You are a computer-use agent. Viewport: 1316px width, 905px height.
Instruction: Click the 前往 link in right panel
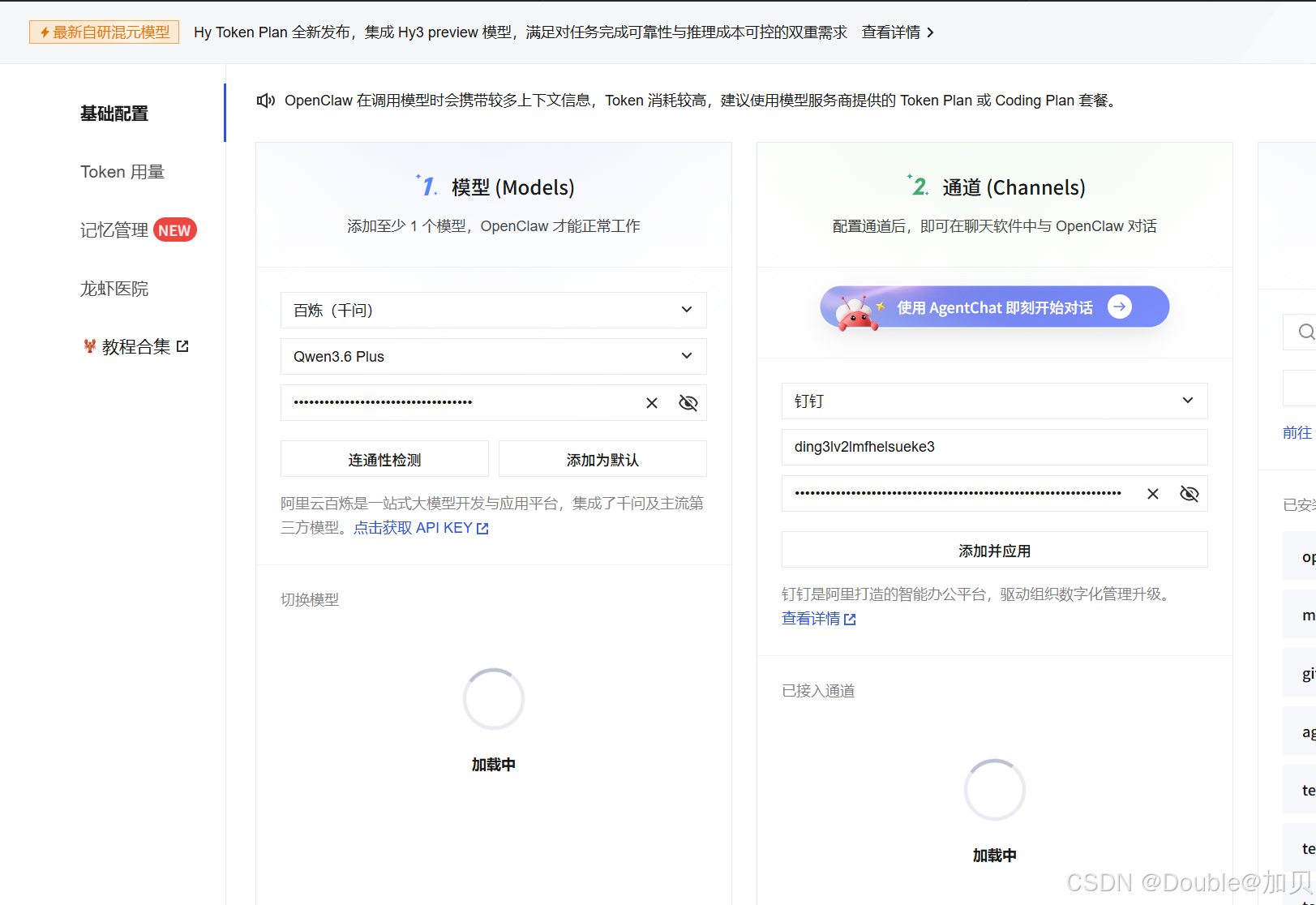1297,433
